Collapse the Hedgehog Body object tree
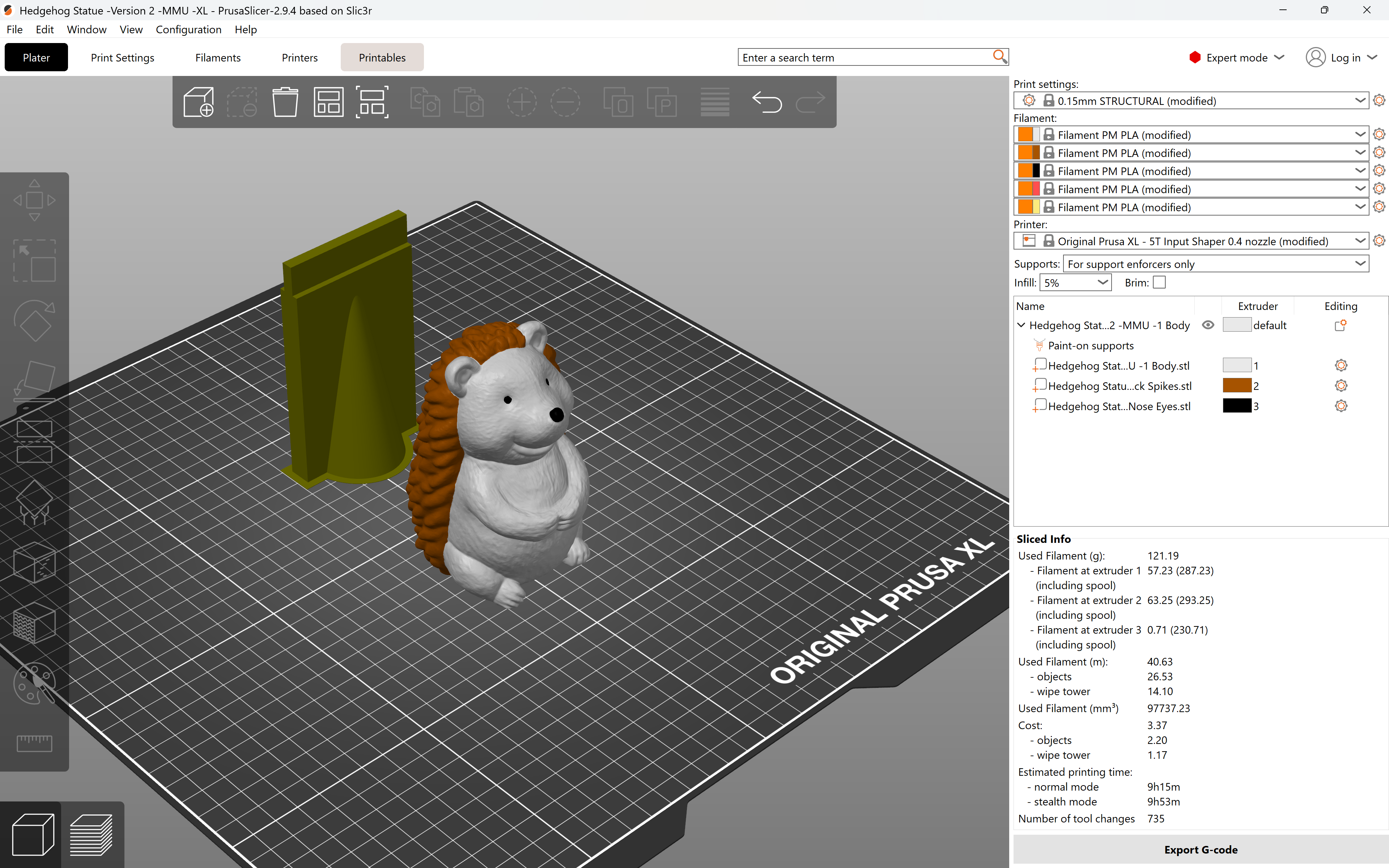Image resolution: width=1389 pixels, height=868 pixels. coord(1021,325)
